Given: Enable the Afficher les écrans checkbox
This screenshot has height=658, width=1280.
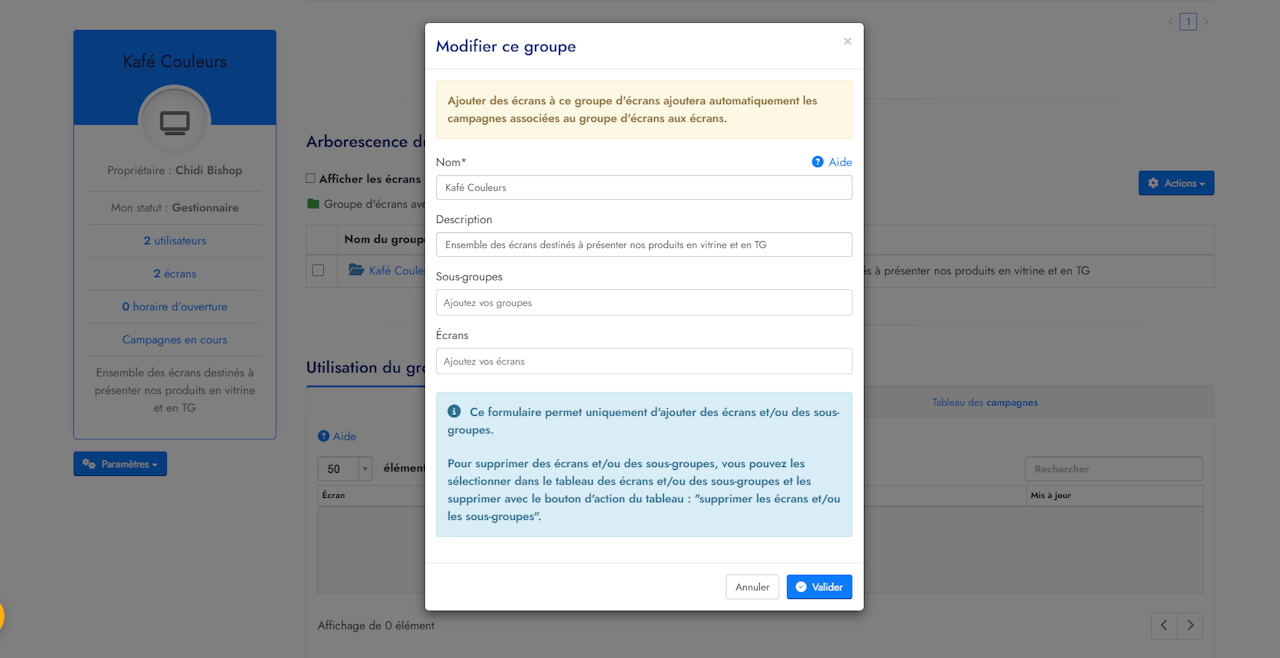Looking at the screenshot, I should pos(311,179).
